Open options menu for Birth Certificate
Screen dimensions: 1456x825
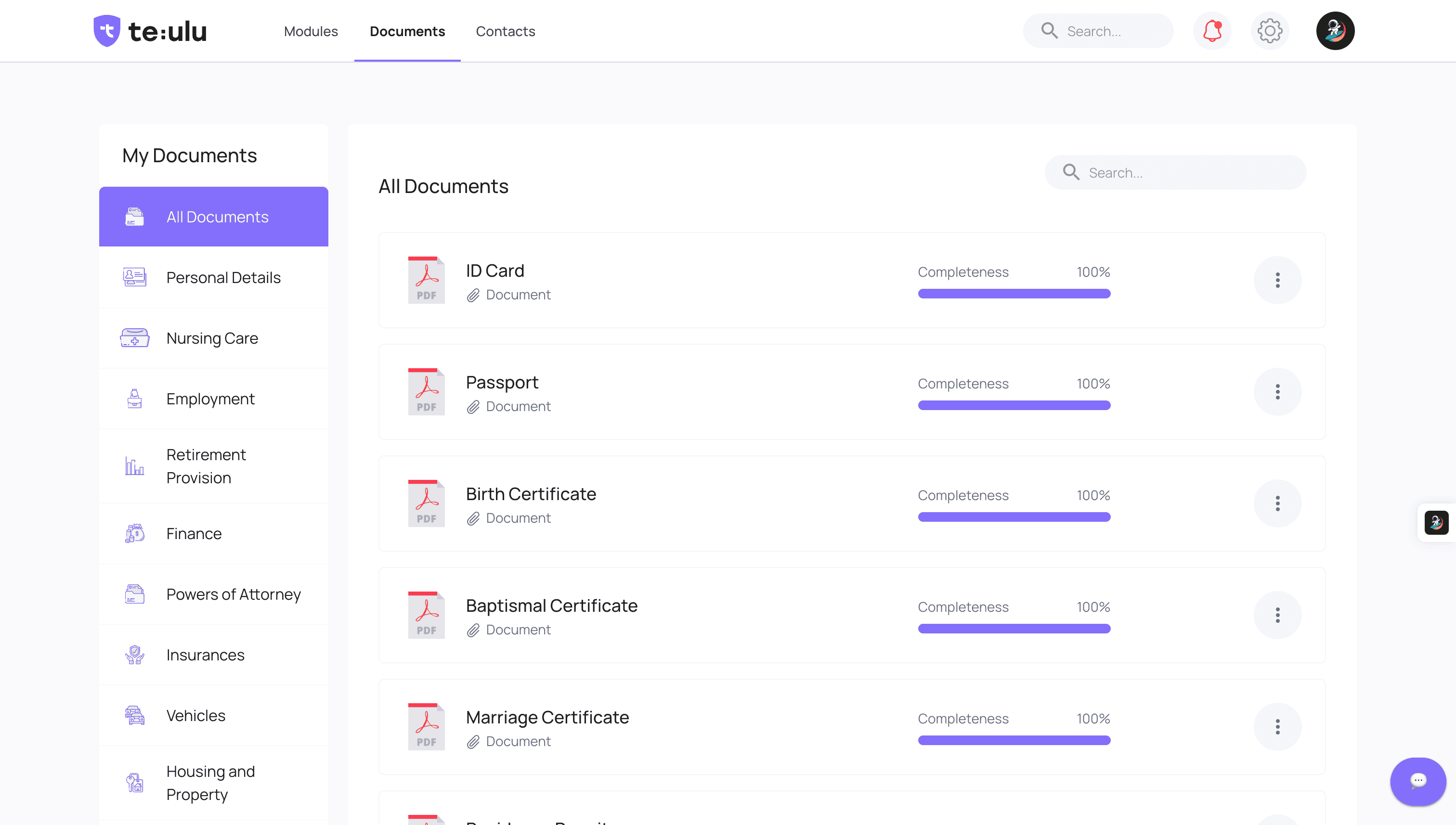1277,503
